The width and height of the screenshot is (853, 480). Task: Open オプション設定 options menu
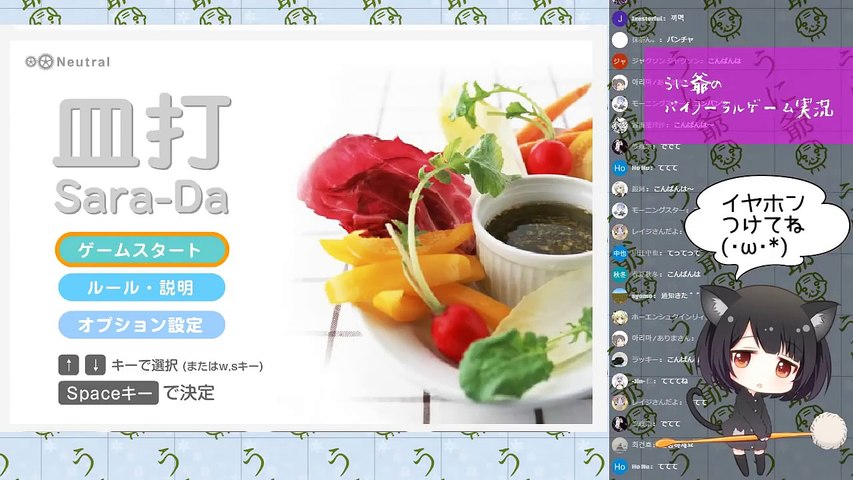tap(142, 325)
